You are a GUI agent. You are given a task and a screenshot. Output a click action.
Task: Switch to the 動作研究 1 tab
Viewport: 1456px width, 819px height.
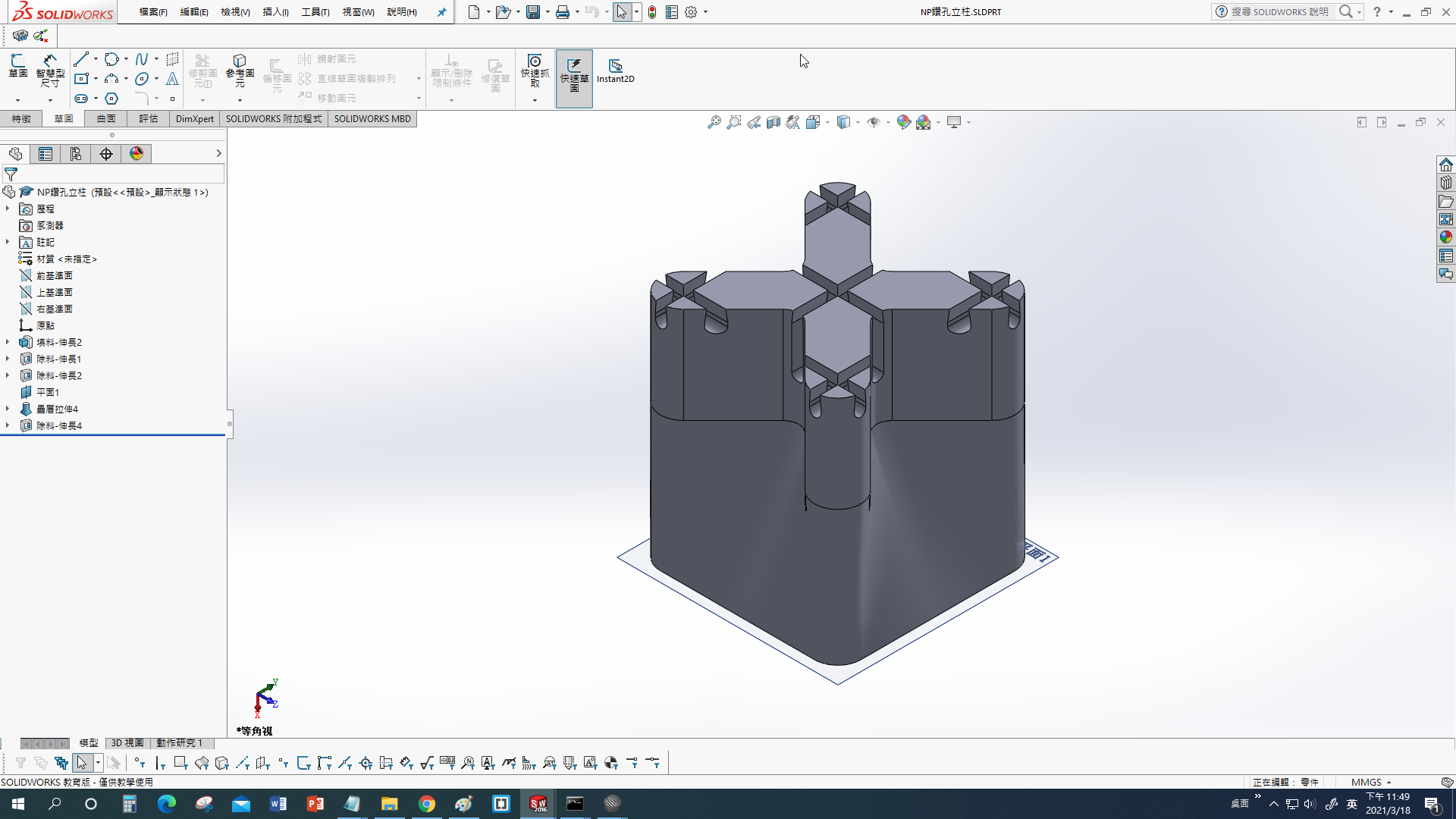(179, 743)
